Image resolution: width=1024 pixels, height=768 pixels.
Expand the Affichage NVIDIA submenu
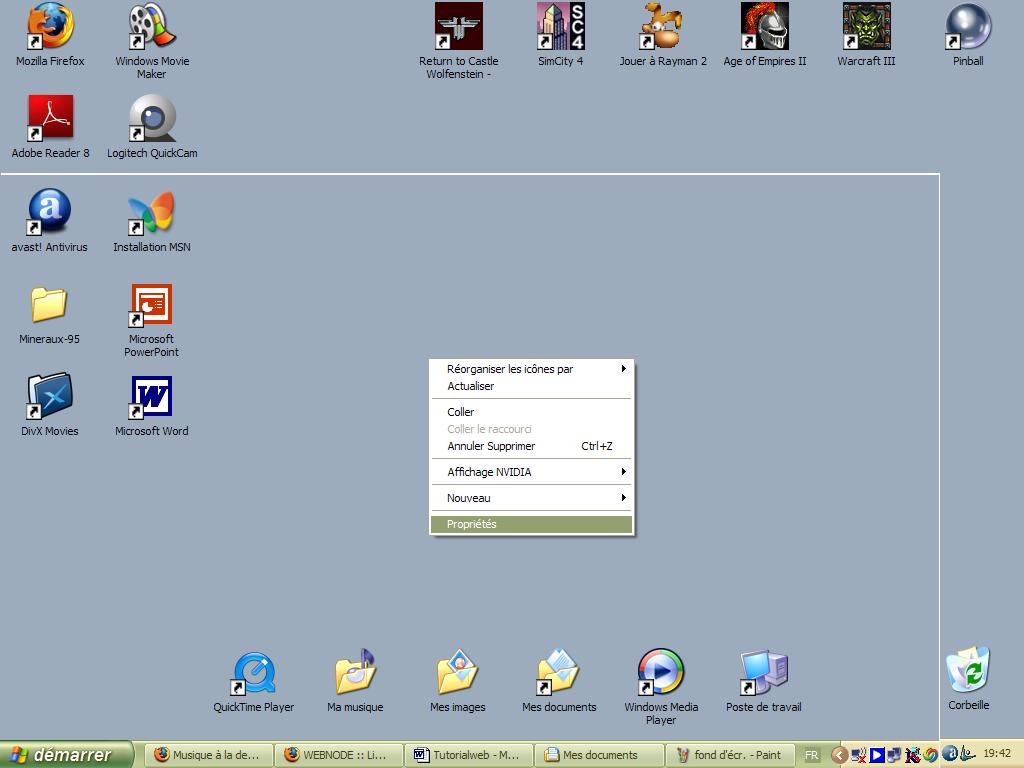531,472
